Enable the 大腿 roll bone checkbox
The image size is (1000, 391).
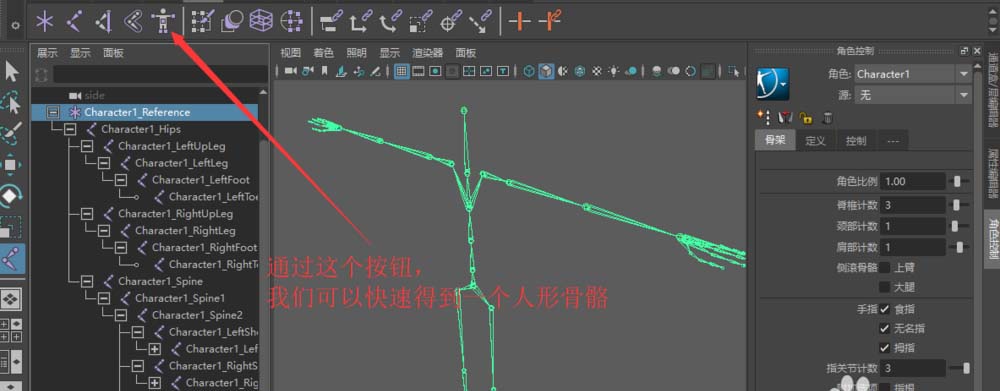pos(885,288)
